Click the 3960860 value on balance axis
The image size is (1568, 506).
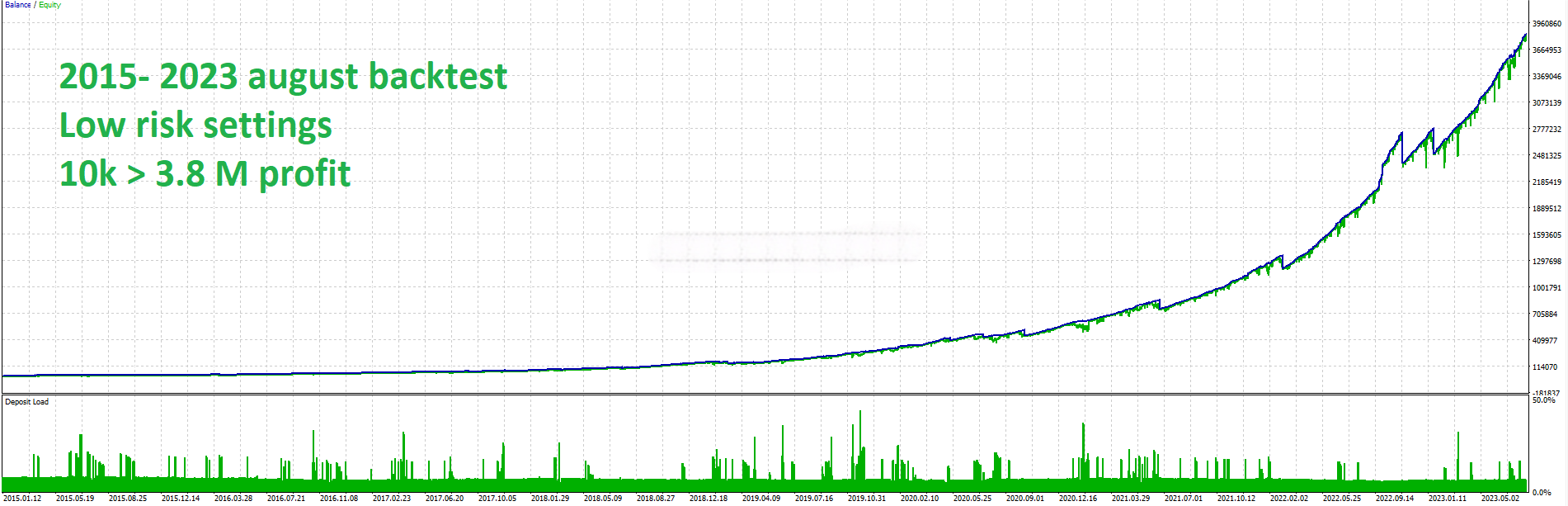(x=1547, y=24)
